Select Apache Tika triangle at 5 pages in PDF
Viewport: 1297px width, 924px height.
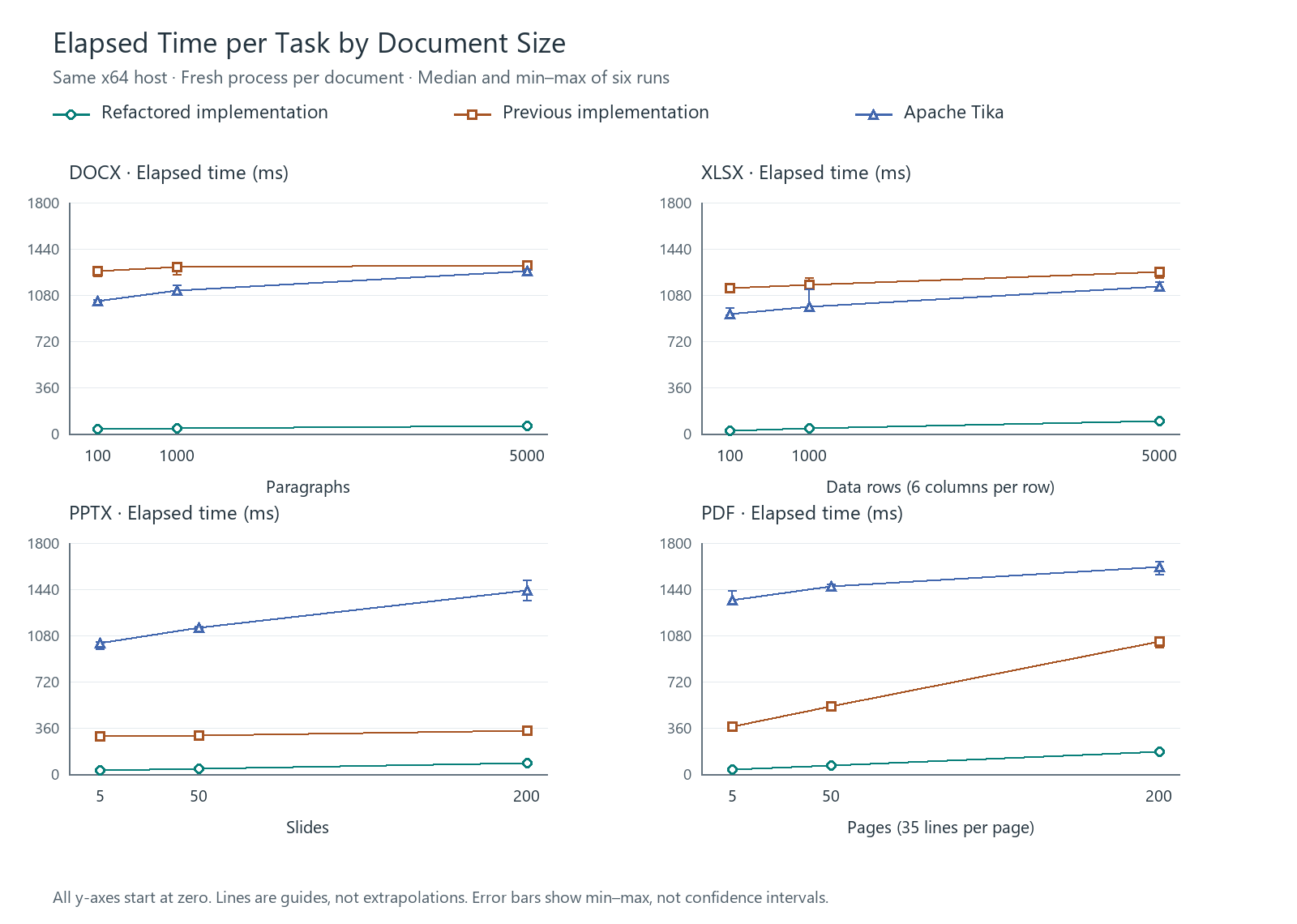tap(732, 600)
